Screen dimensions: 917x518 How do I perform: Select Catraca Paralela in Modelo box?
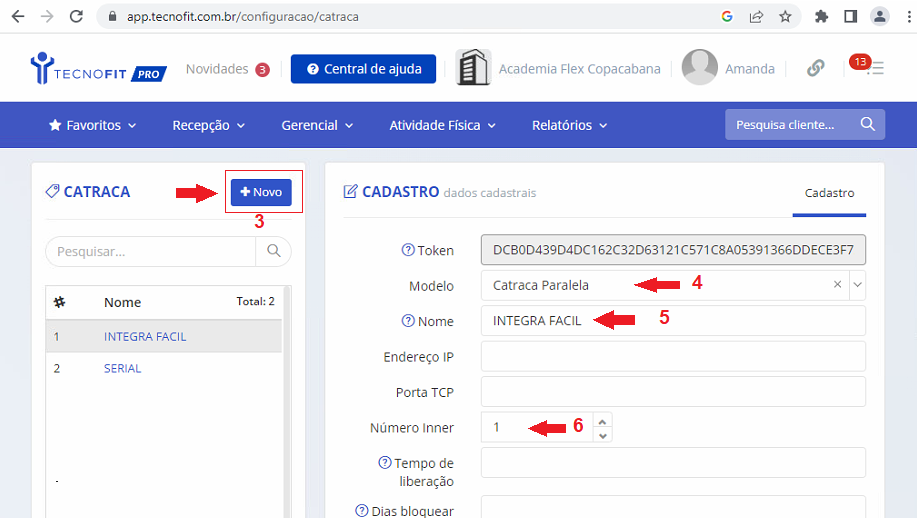pos(540,285)
